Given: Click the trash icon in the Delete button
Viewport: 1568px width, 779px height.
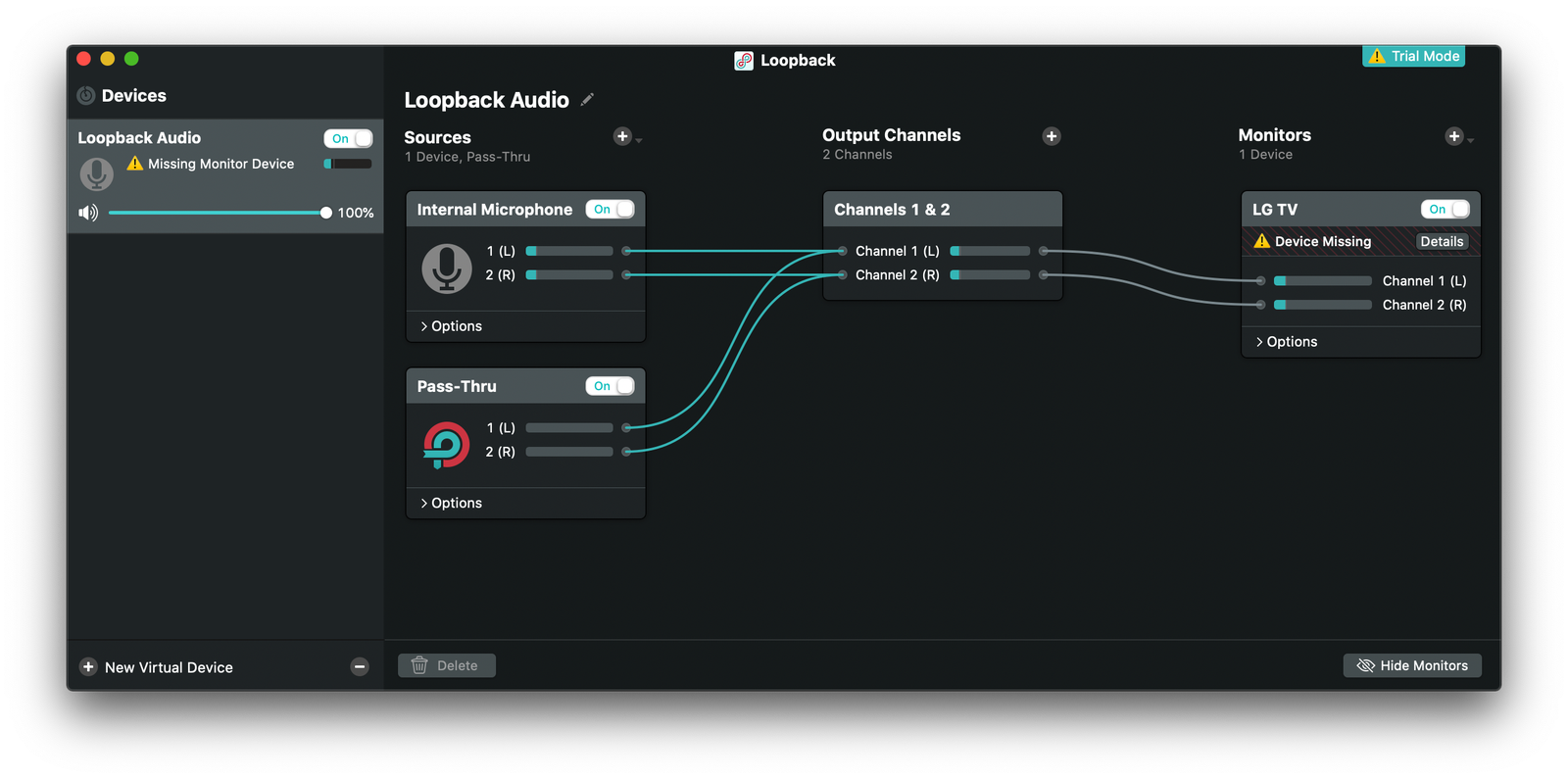Looking at the screenshot, I should [419, 665].
